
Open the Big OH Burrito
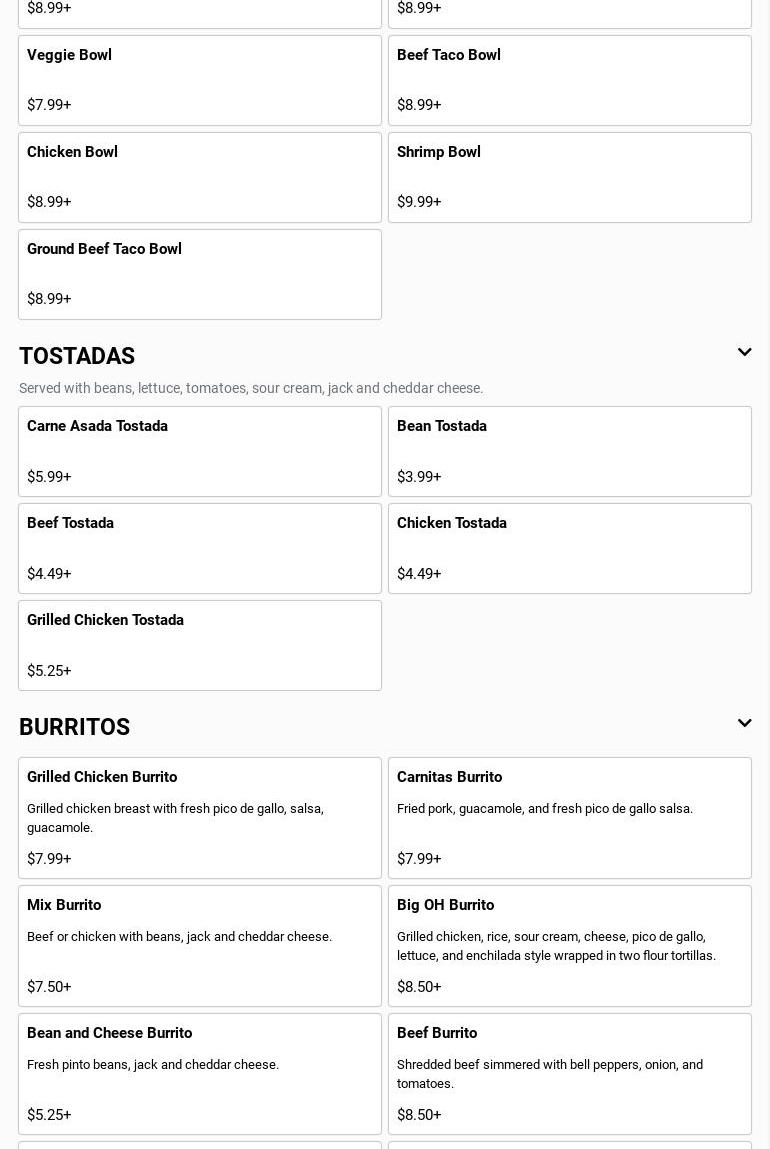click(570, 945)
